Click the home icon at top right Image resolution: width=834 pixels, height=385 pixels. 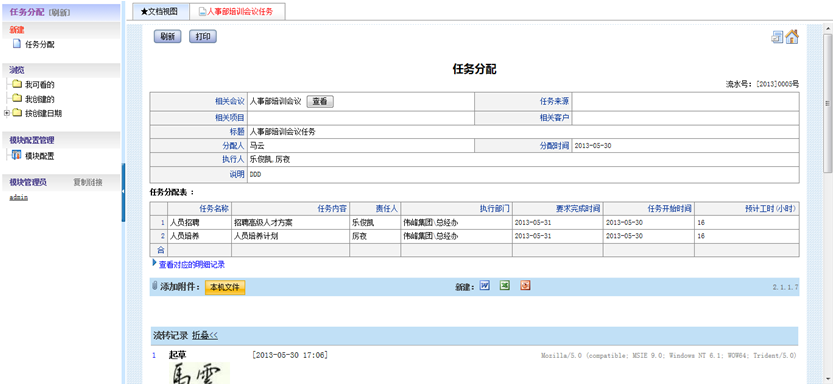[x=792, y=37]
